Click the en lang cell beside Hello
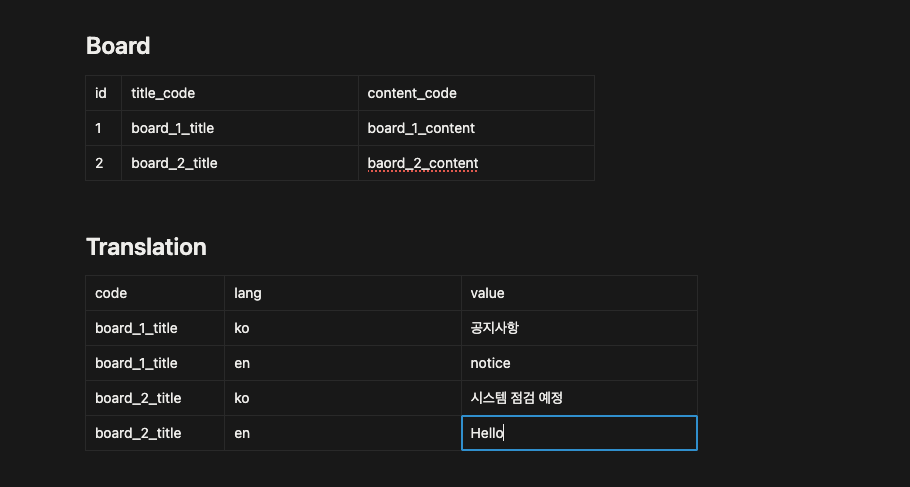Viewport: 910px width, 487px height. click(242, 433)
